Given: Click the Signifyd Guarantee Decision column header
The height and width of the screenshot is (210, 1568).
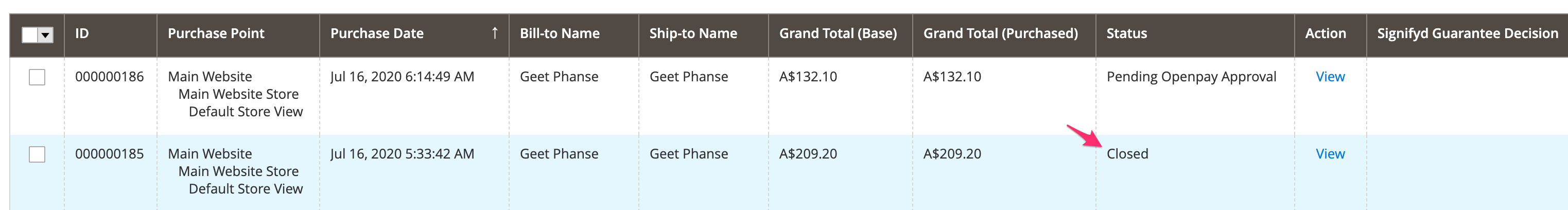Looking at the screenshot, I should [x=1467, y=33].
